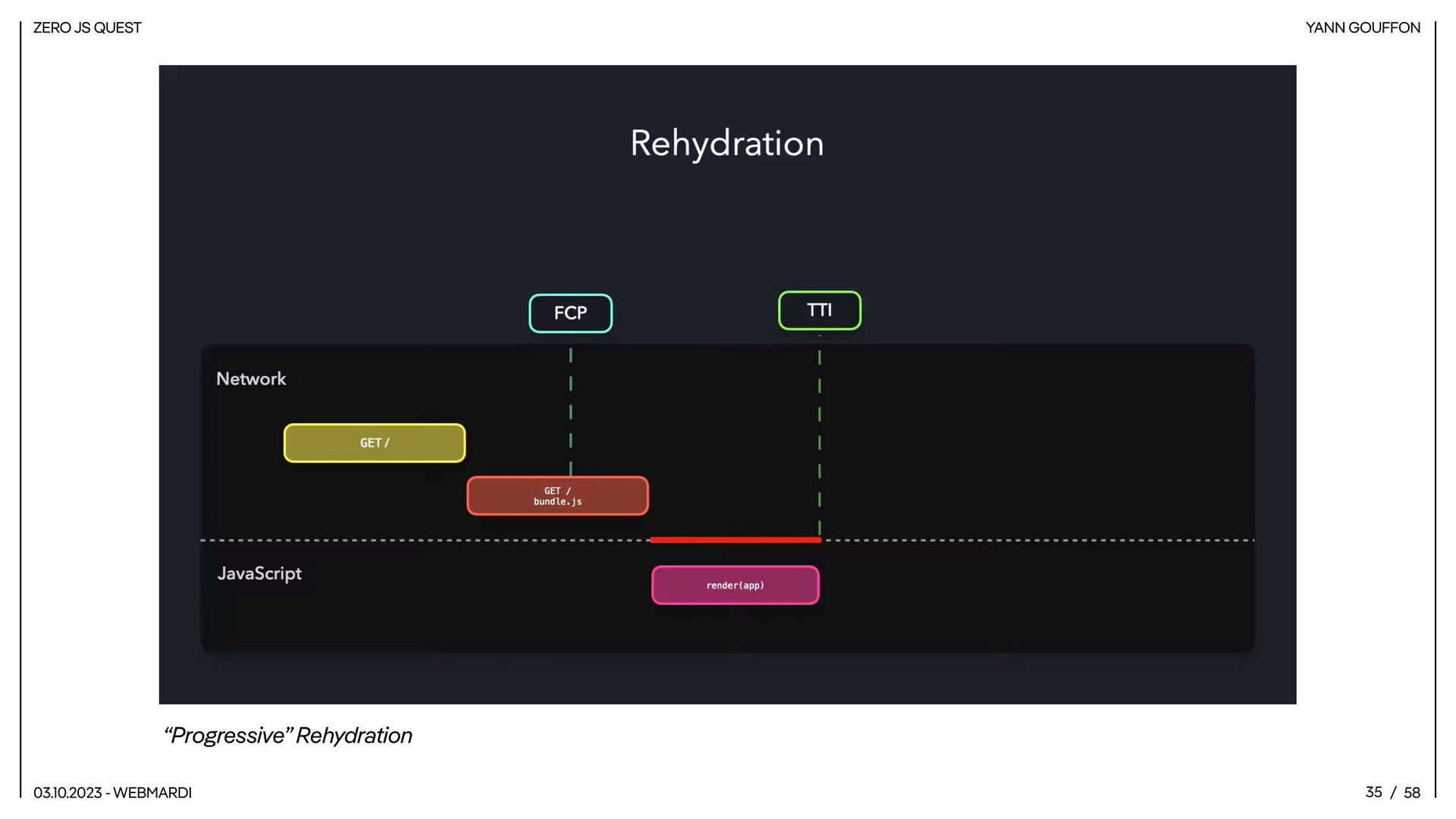
Task: Click the Network row label
Action: [251, 378]
